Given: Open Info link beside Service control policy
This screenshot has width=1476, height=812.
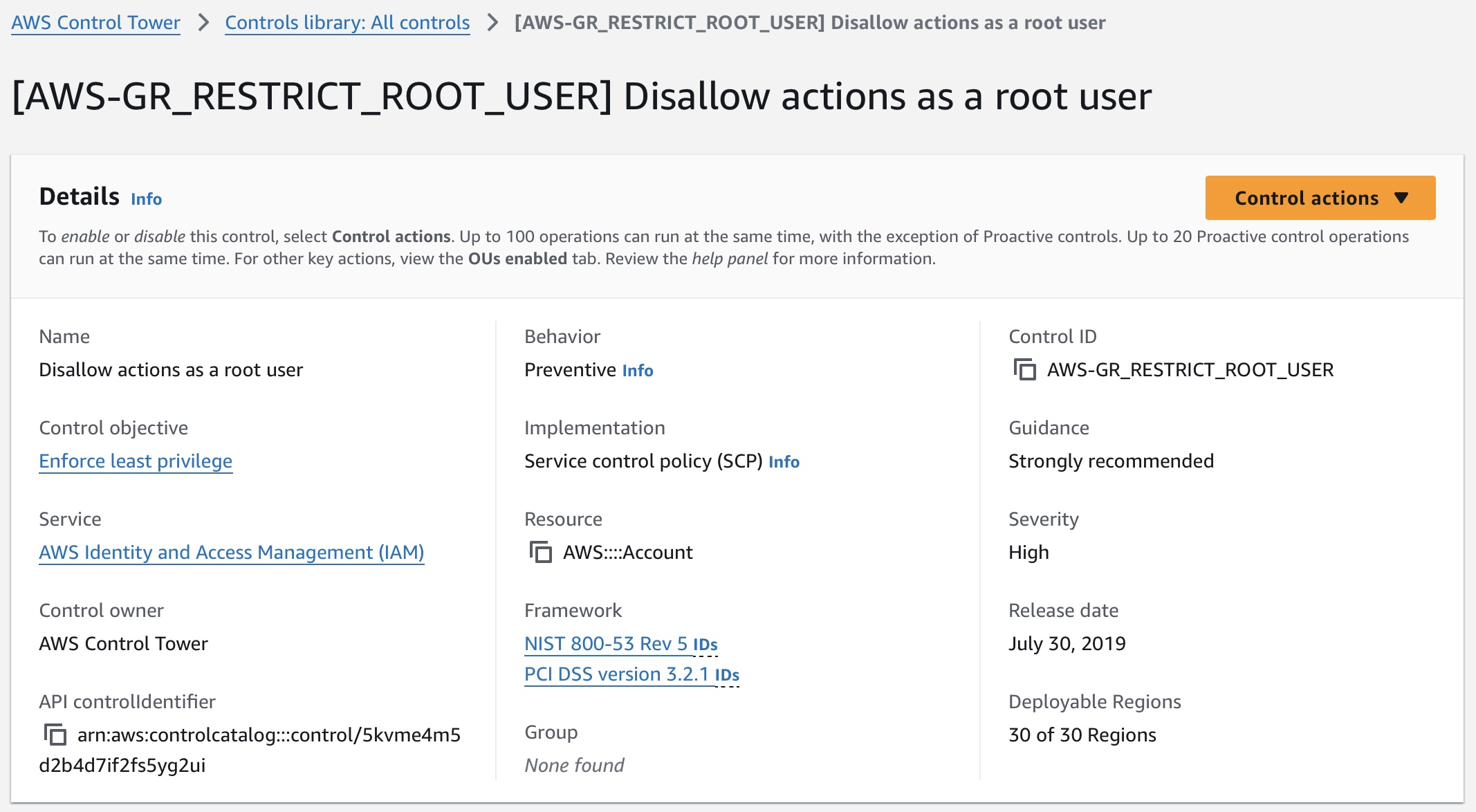Looking at the screenshot, I should [x=784, y=462].
